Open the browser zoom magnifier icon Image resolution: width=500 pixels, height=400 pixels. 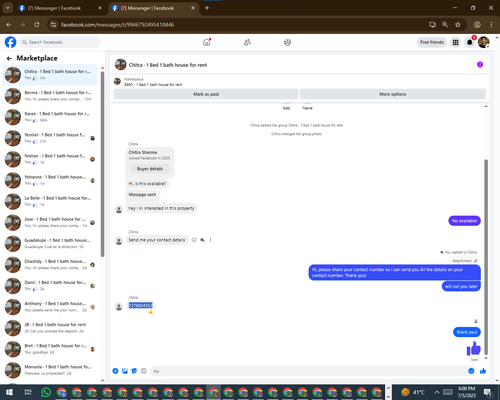(x=445, y=25)
